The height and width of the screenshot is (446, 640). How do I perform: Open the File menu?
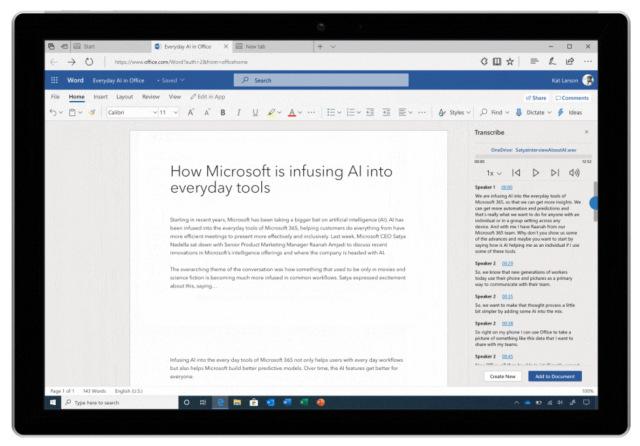[55, 97]
